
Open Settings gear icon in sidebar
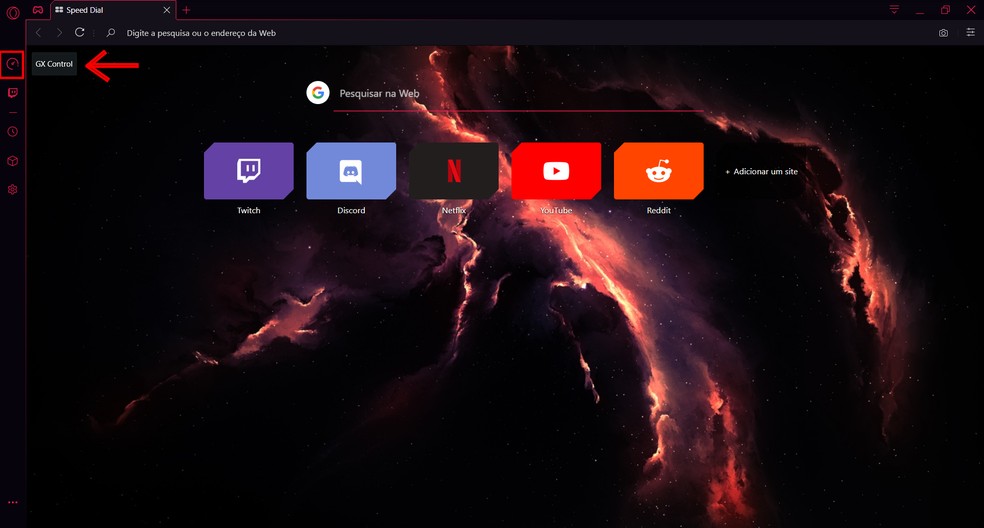point(13,190)
